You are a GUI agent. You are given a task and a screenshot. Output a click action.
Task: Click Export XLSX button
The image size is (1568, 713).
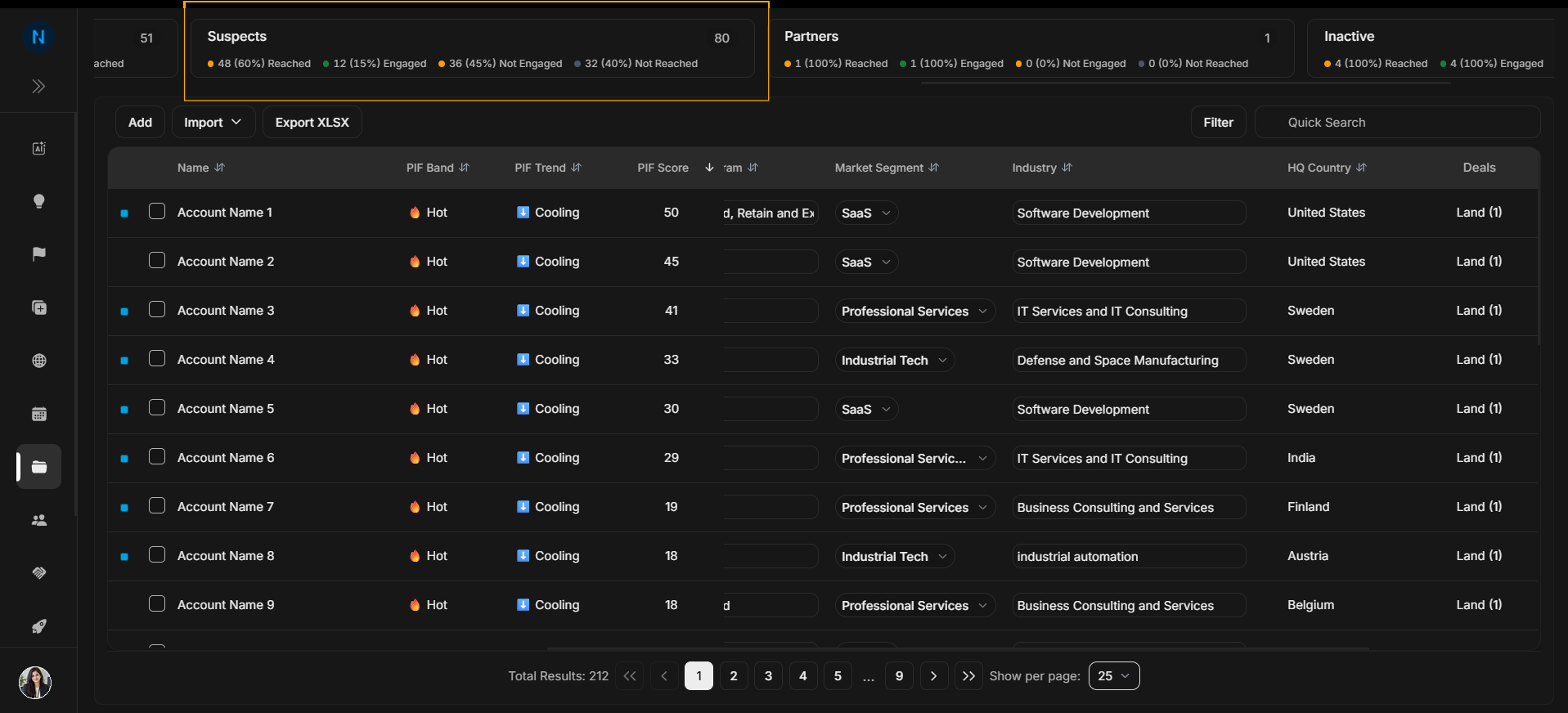[312, 123]
